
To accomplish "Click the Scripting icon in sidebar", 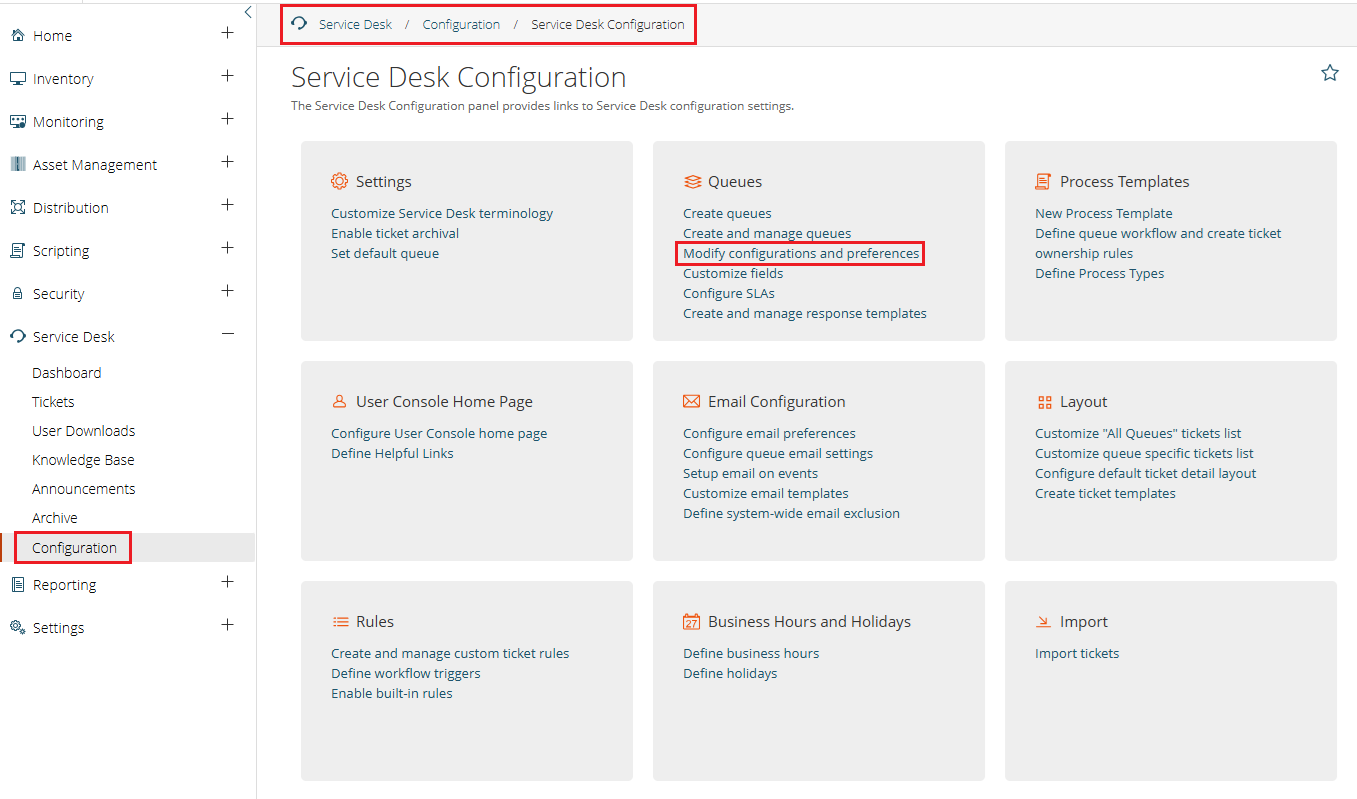I will click(x=17, y=251).
